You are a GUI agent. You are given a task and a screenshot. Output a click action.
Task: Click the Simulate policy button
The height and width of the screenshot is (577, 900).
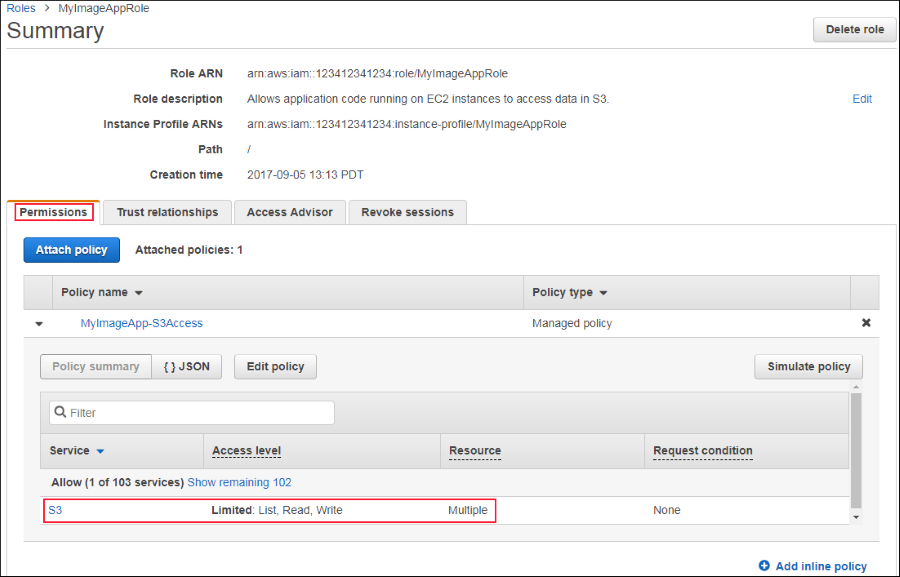[808, 366]
